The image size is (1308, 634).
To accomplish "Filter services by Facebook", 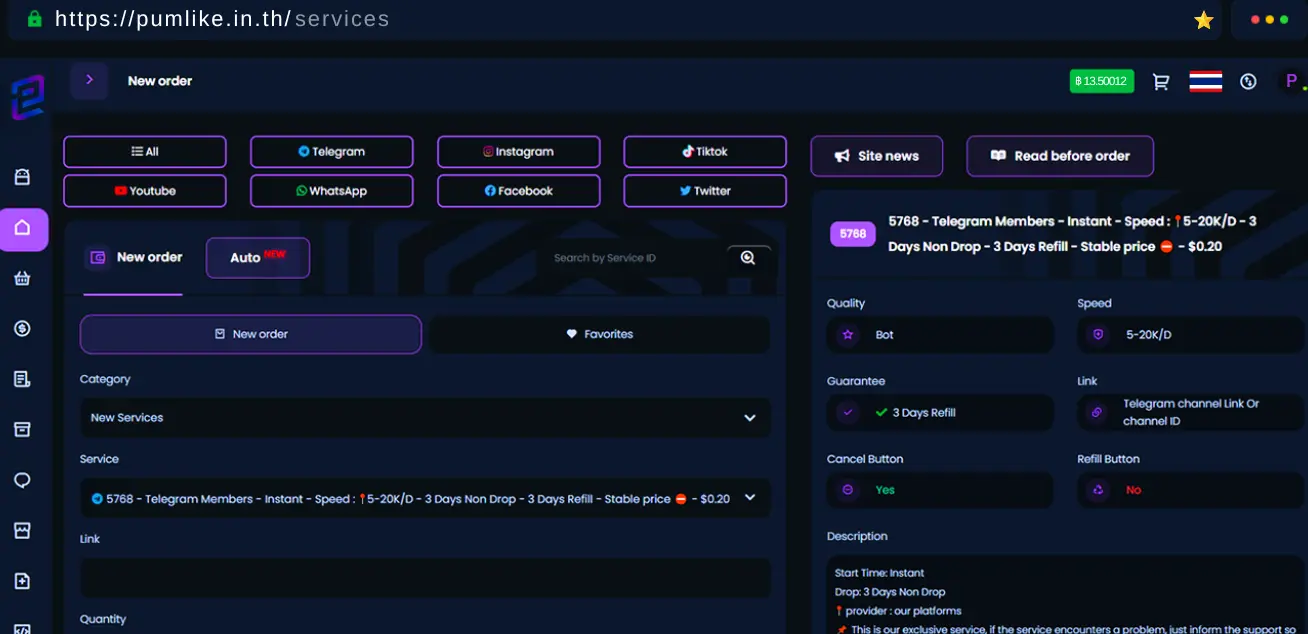I will (519, 191).
